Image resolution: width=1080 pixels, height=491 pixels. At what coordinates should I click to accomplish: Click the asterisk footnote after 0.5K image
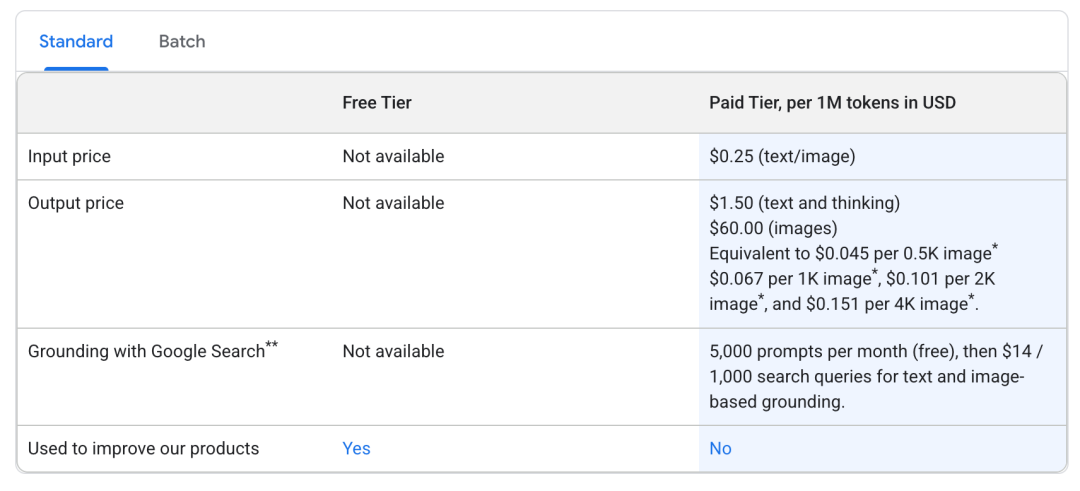click(x=995, y=248)
